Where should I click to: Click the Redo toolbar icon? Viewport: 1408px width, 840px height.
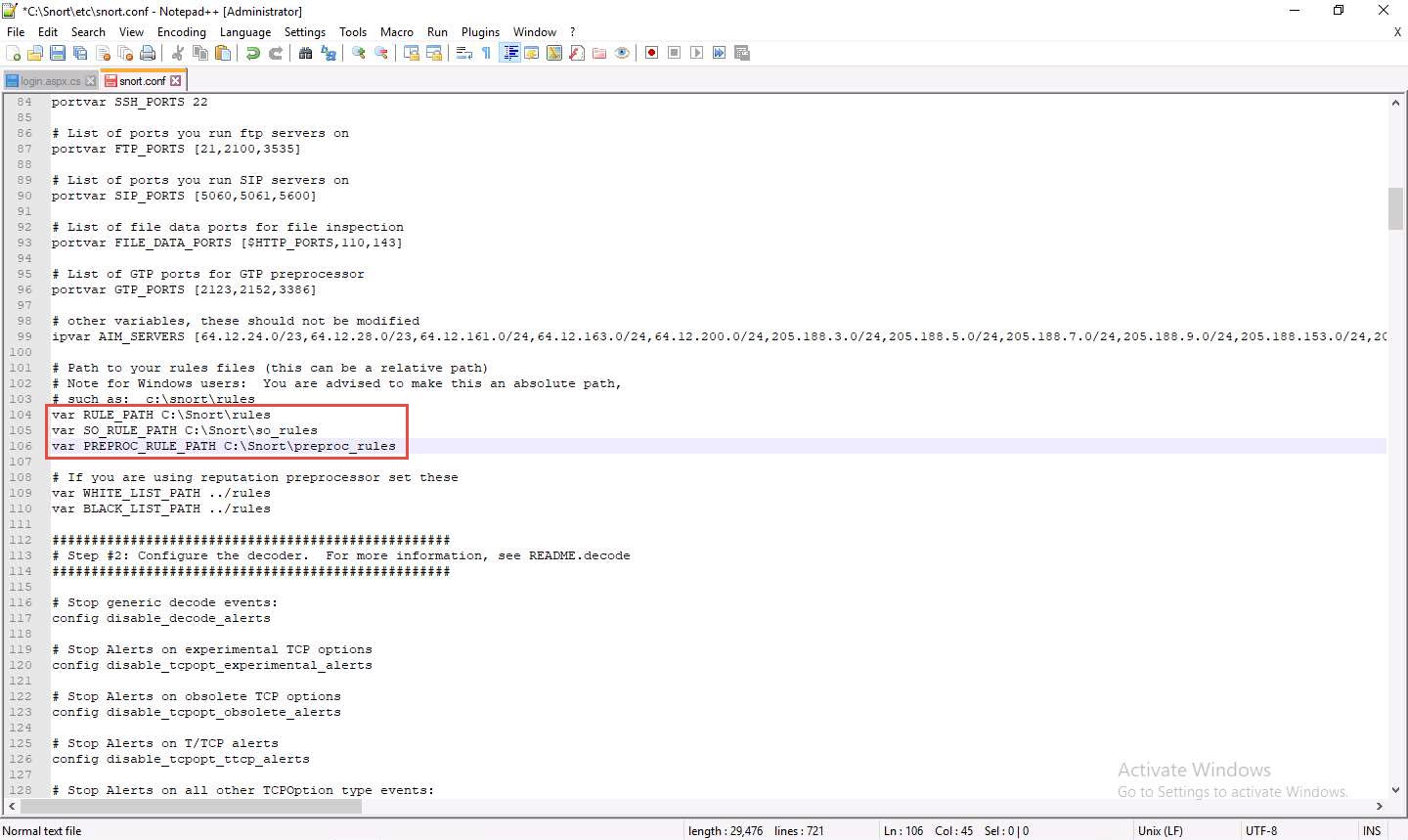coord(276,53)
